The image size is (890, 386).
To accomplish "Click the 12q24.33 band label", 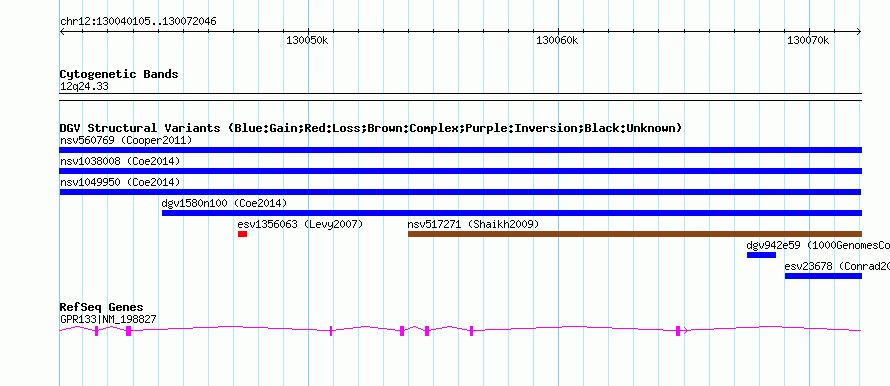I will (84, 87).
